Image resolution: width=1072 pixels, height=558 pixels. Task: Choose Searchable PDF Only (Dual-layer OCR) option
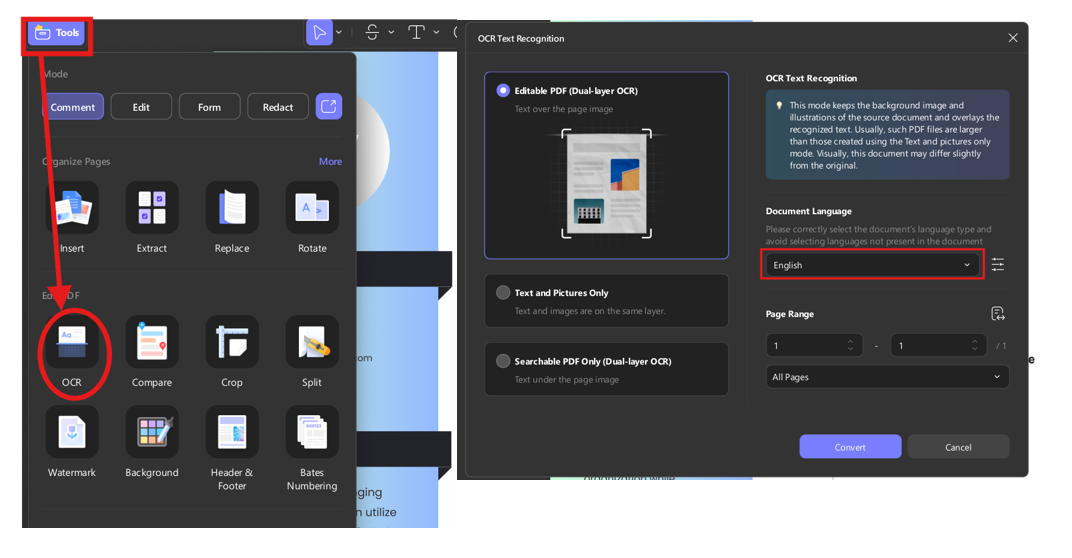[x=606, y=369]
